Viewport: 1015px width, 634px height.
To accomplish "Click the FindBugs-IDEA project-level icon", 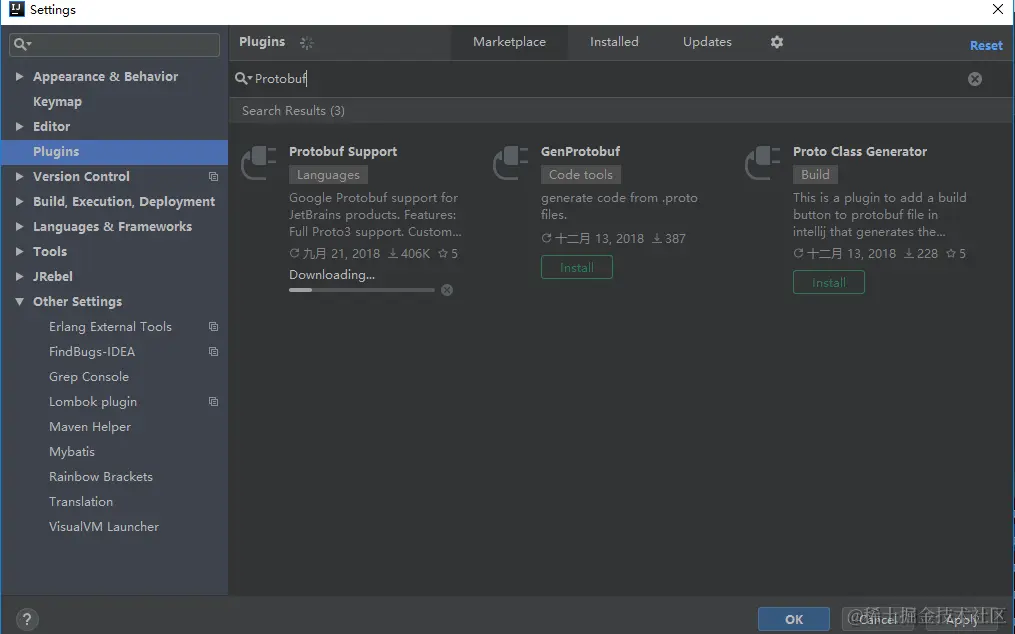I will [213, 352].
